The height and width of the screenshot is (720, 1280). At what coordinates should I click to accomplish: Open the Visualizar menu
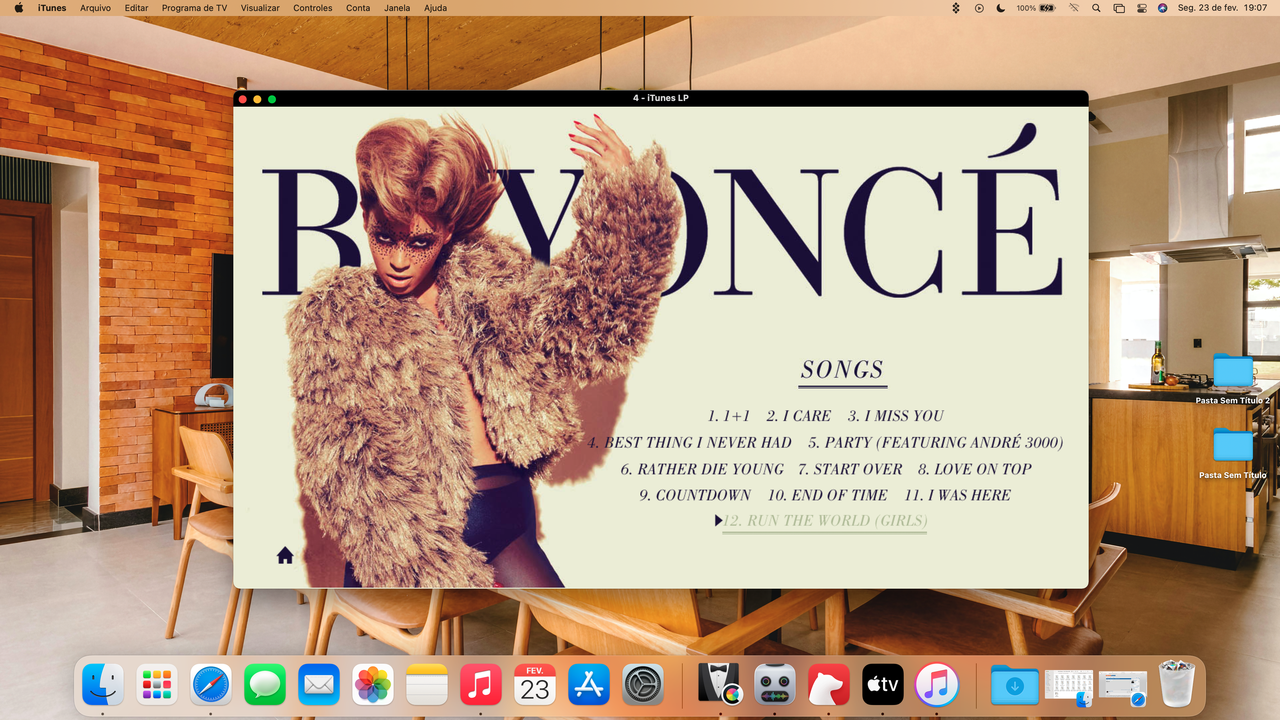[260, 8]
